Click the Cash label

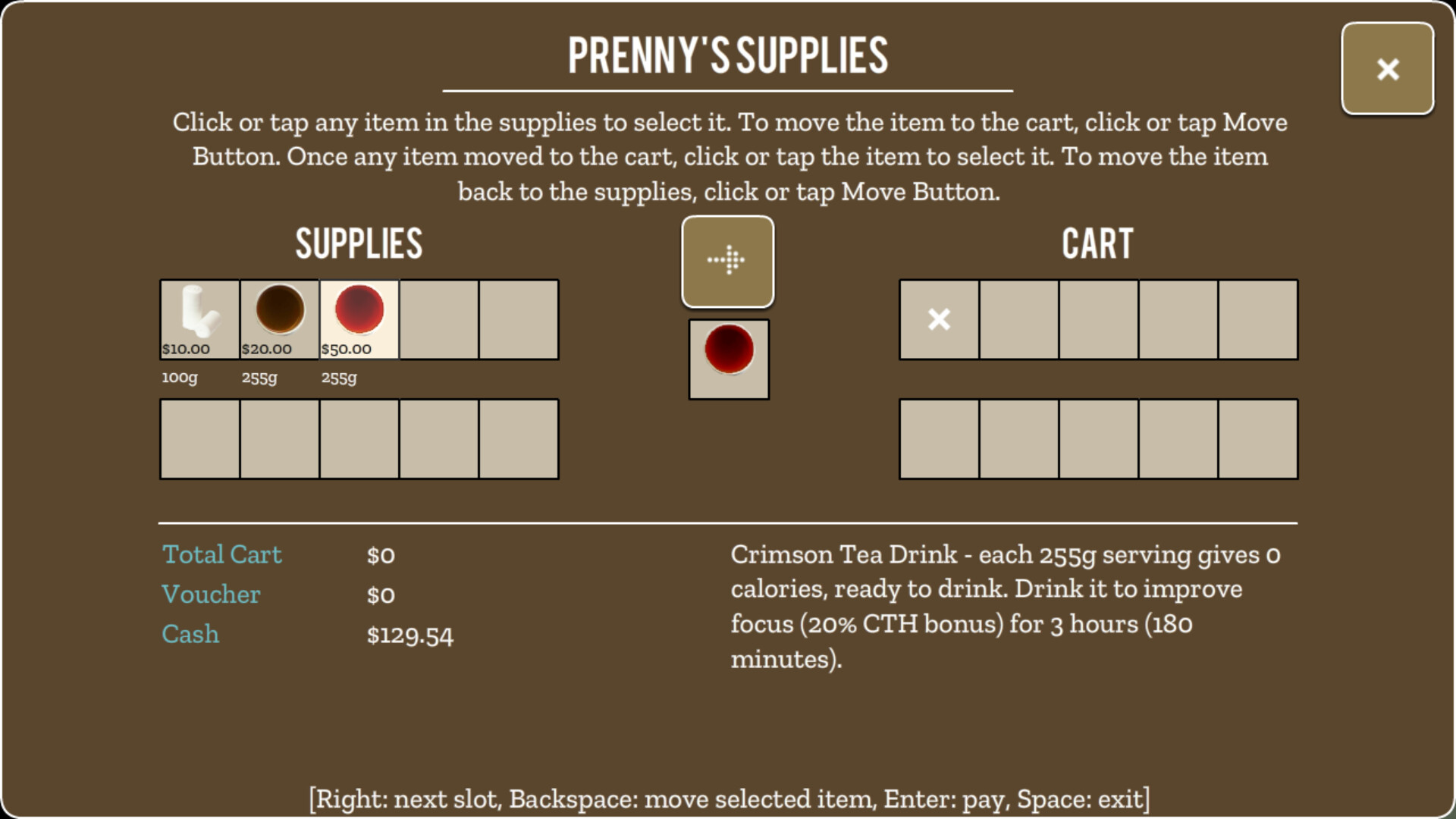190,634
